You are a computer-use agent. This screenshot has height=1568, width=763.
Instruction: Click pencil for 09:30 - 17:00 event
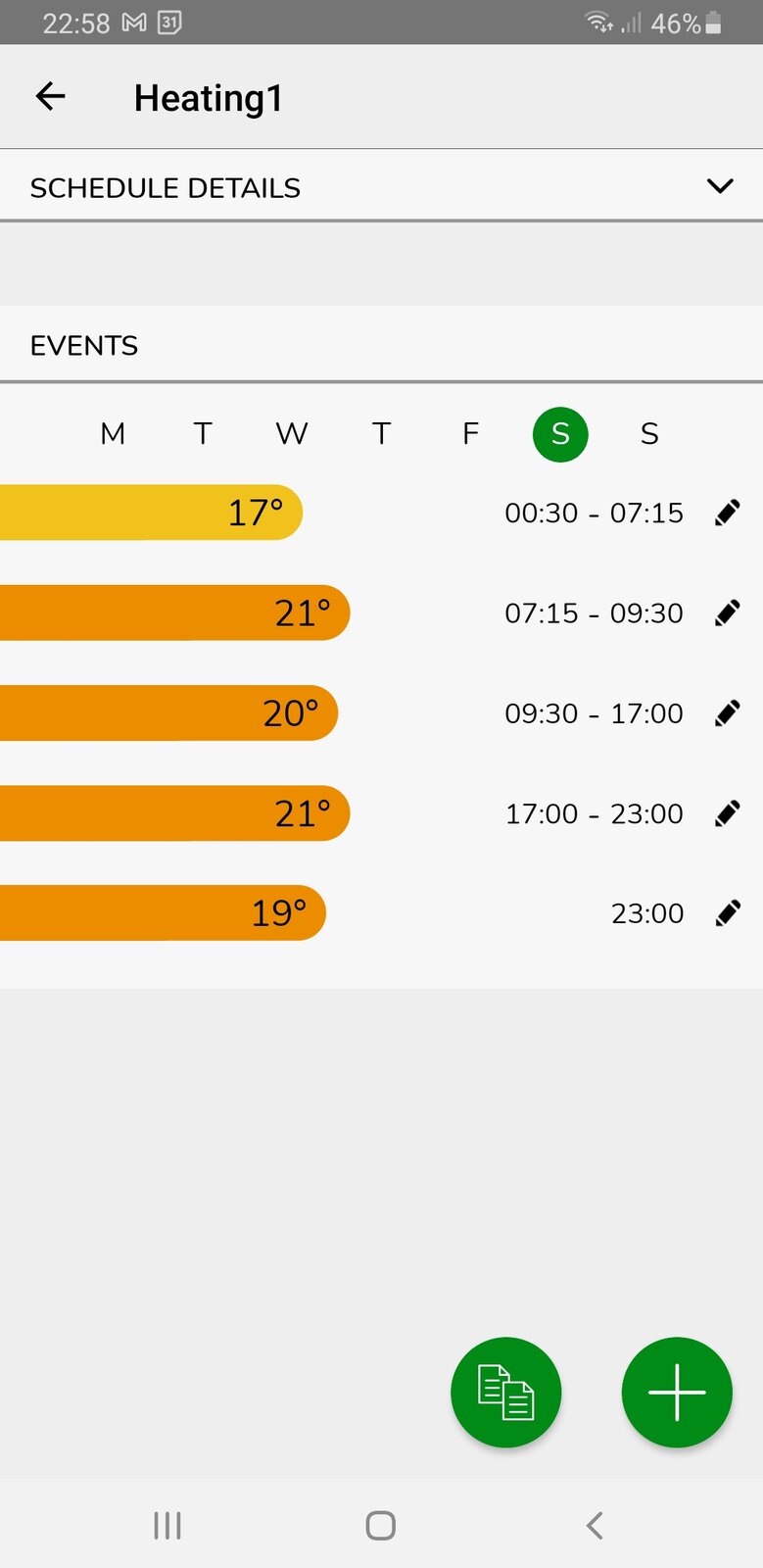[728, 713]
